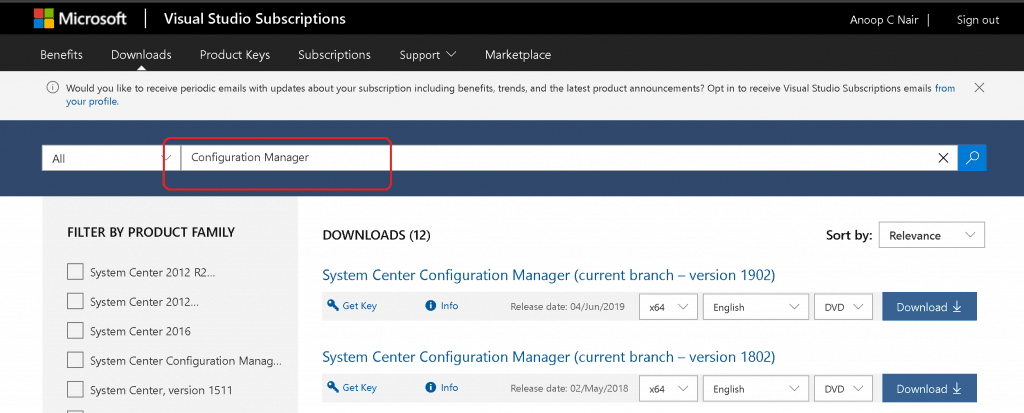1024x413 pixels.
Task: Clear the search field with X
Action: [x=943, y=157]
